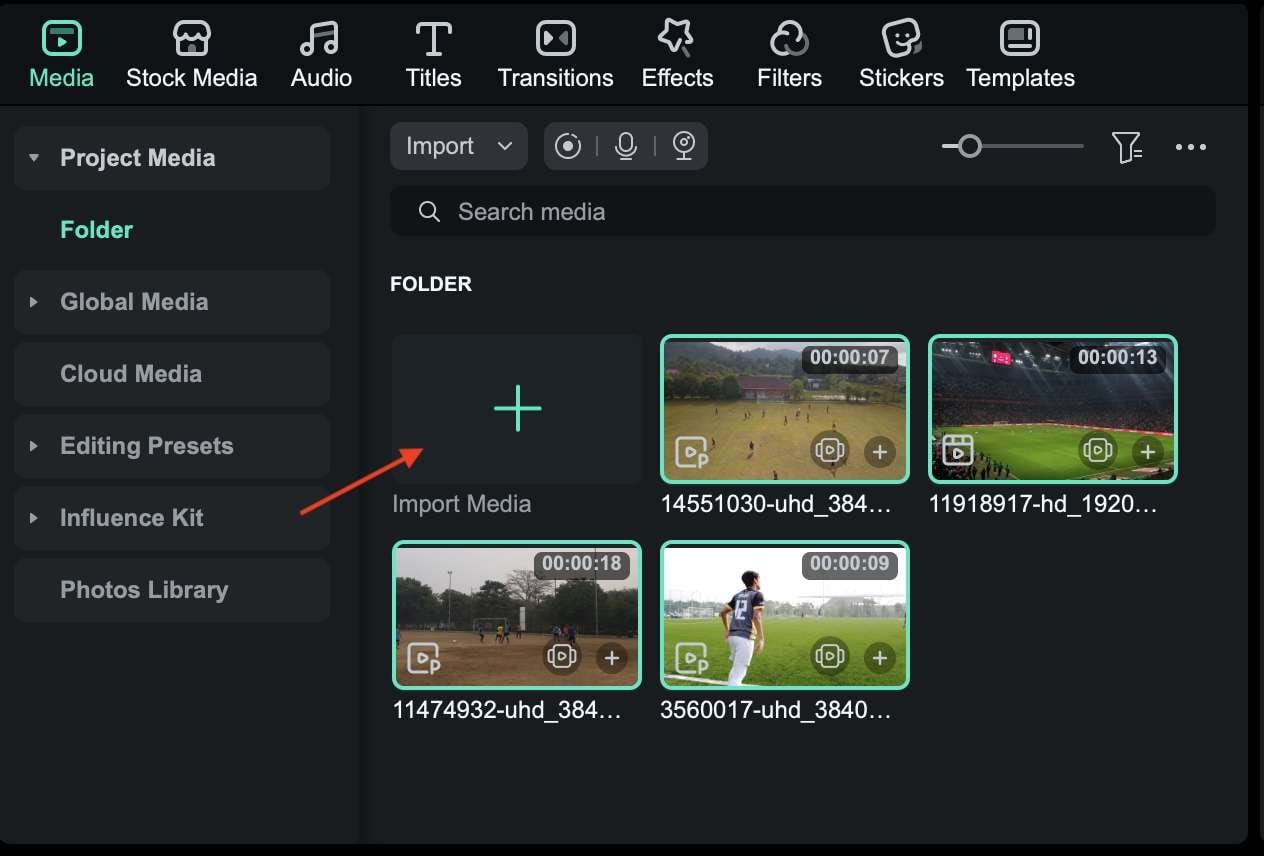The width and height of the screenshot is (1264, 856).
Task: Open Cloud Media
Action: tap(172, 374)
